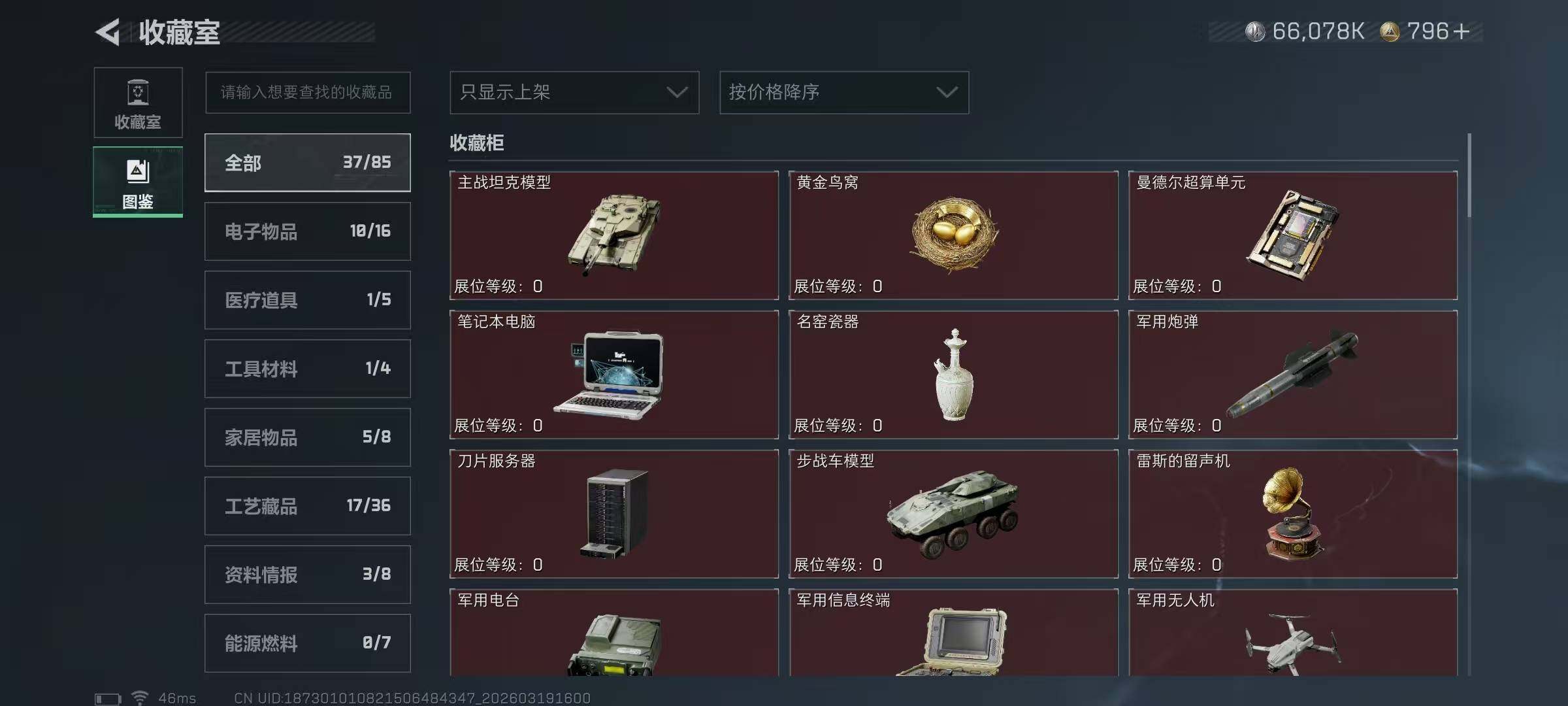Select the 全部 37/85 category tab

tap(308, 163)
